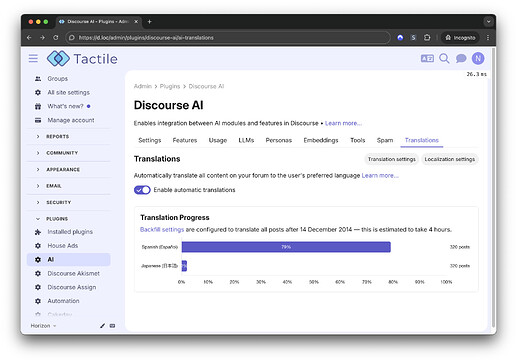
Task: Click the What's new gift icon
Action: point(38,106)
